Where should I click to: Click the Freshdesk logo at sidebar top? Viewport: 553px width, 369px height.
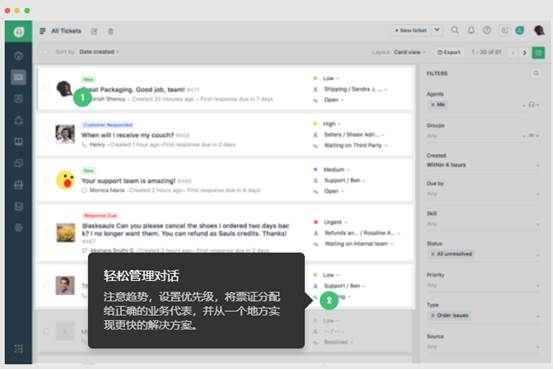point(19,32)
